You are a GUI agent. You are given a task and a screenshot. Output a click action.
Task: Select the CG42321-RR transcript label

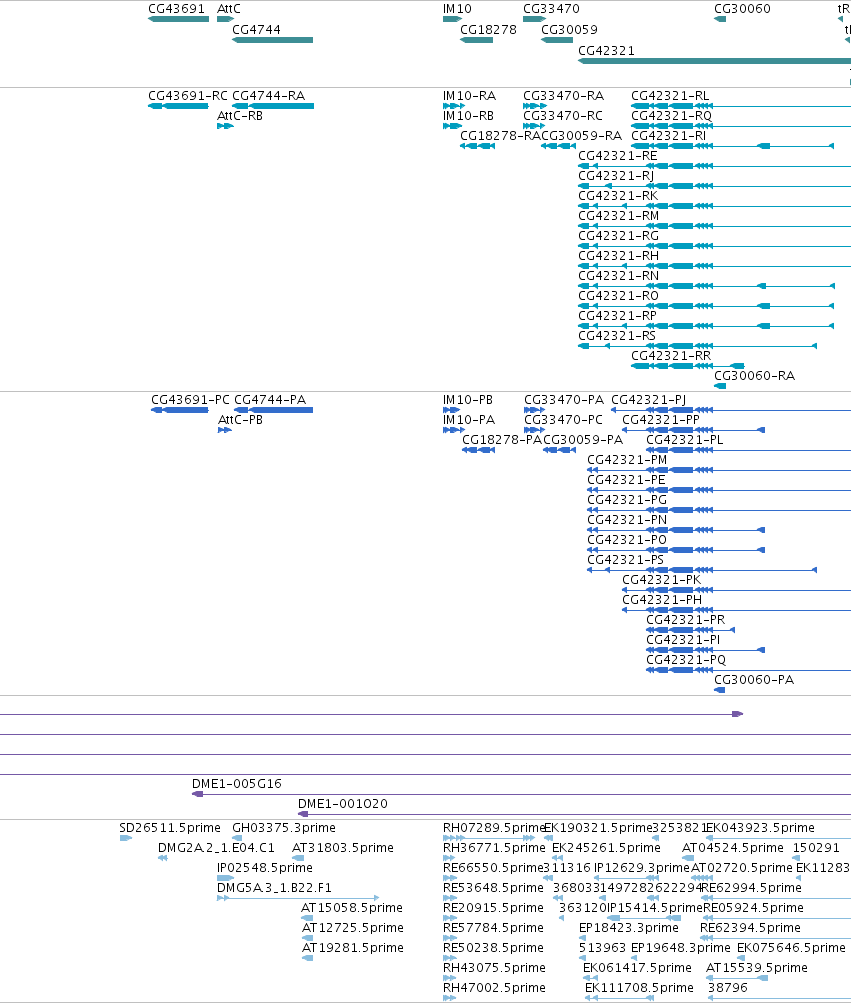point(671,356)
